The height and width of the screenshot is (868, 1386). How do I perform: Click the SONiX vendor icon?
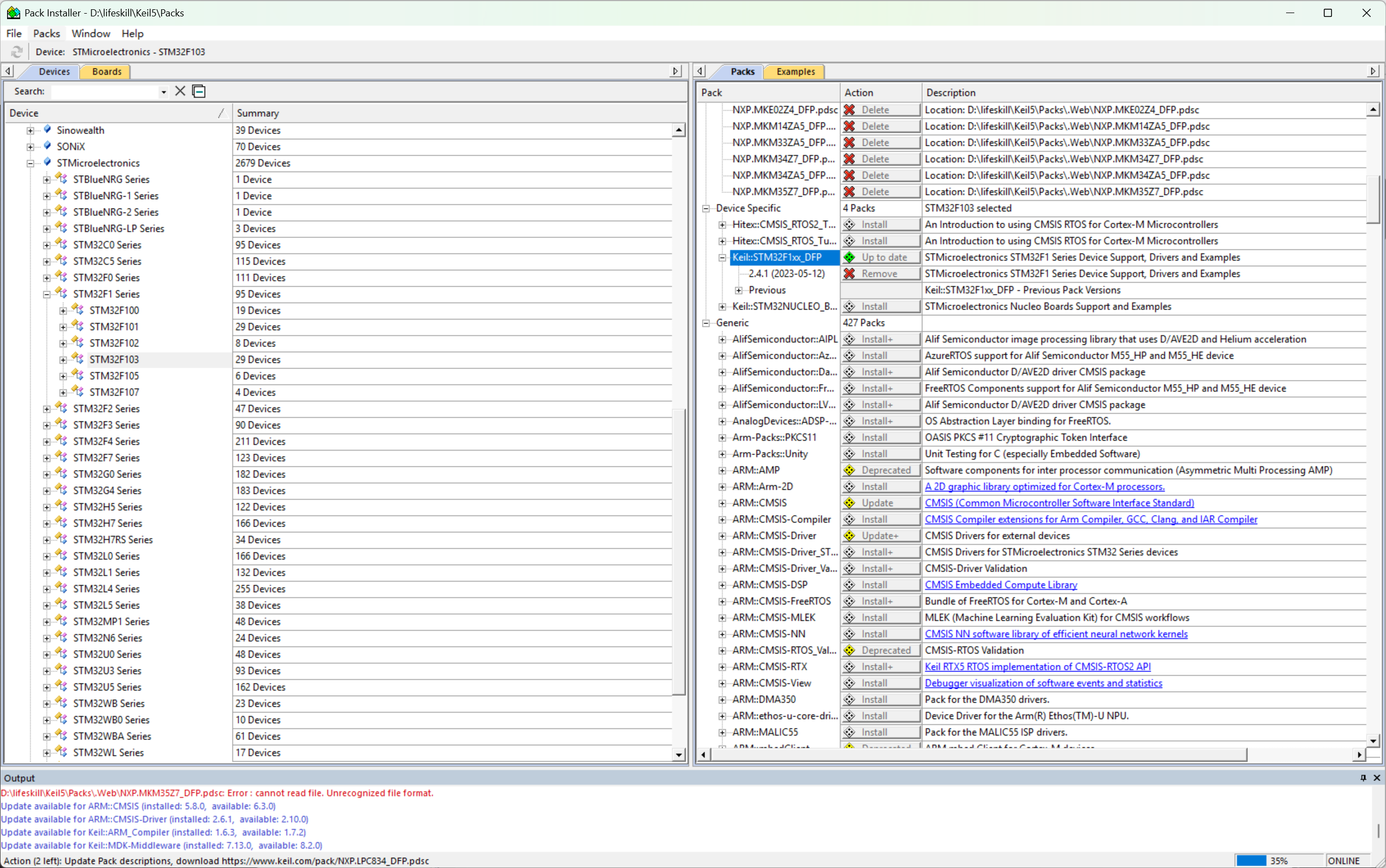(x=47, y=146)
